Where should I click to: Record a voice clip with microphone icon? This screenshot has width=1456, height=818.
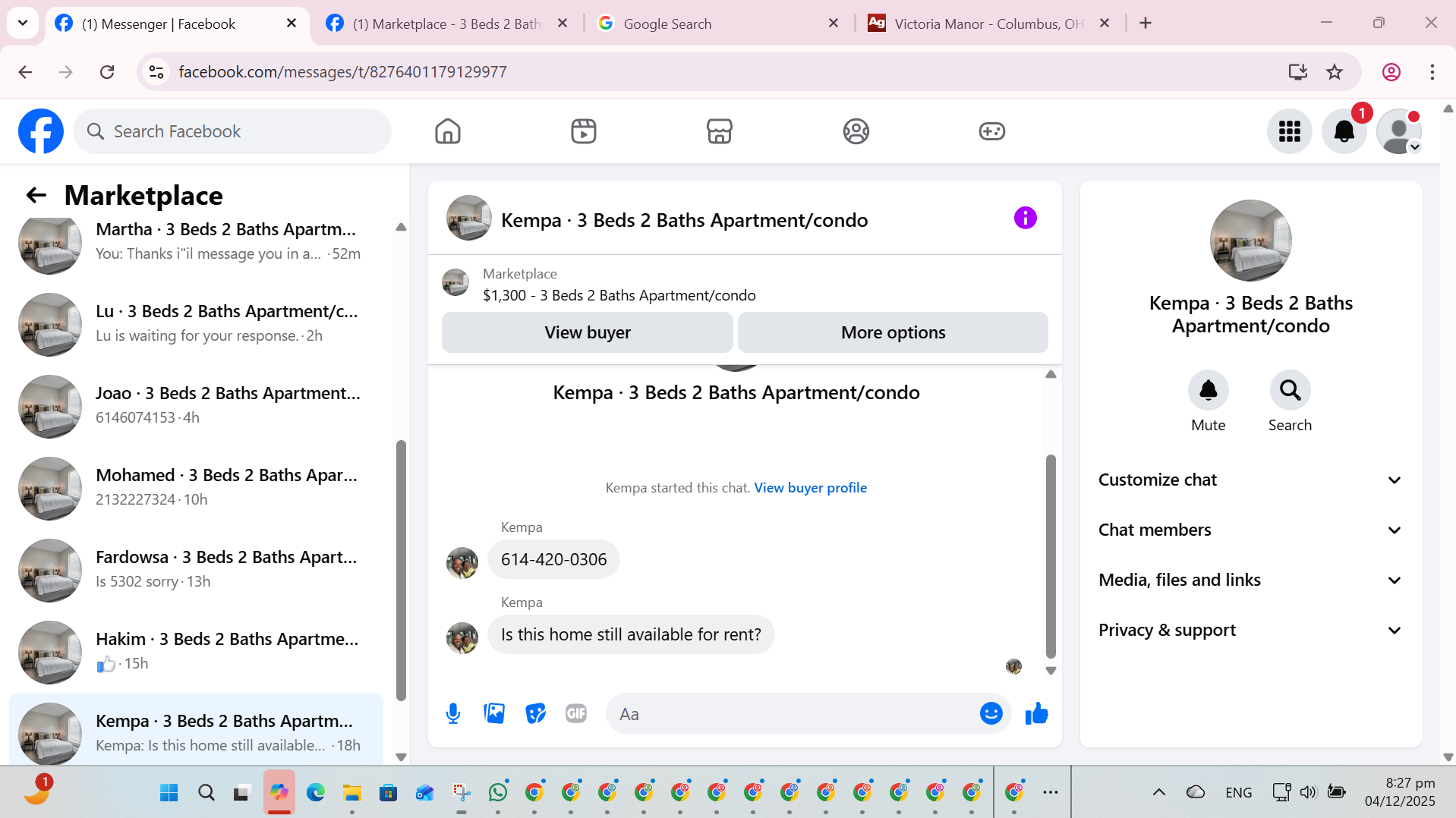pos(453,713)
